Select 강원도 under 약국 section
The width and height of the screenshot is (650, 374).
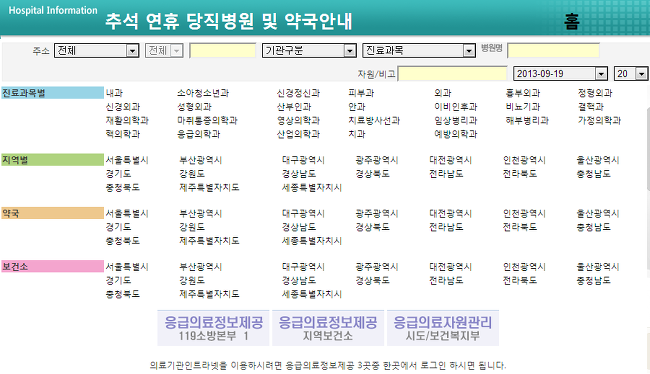click(x=192, y=227)
